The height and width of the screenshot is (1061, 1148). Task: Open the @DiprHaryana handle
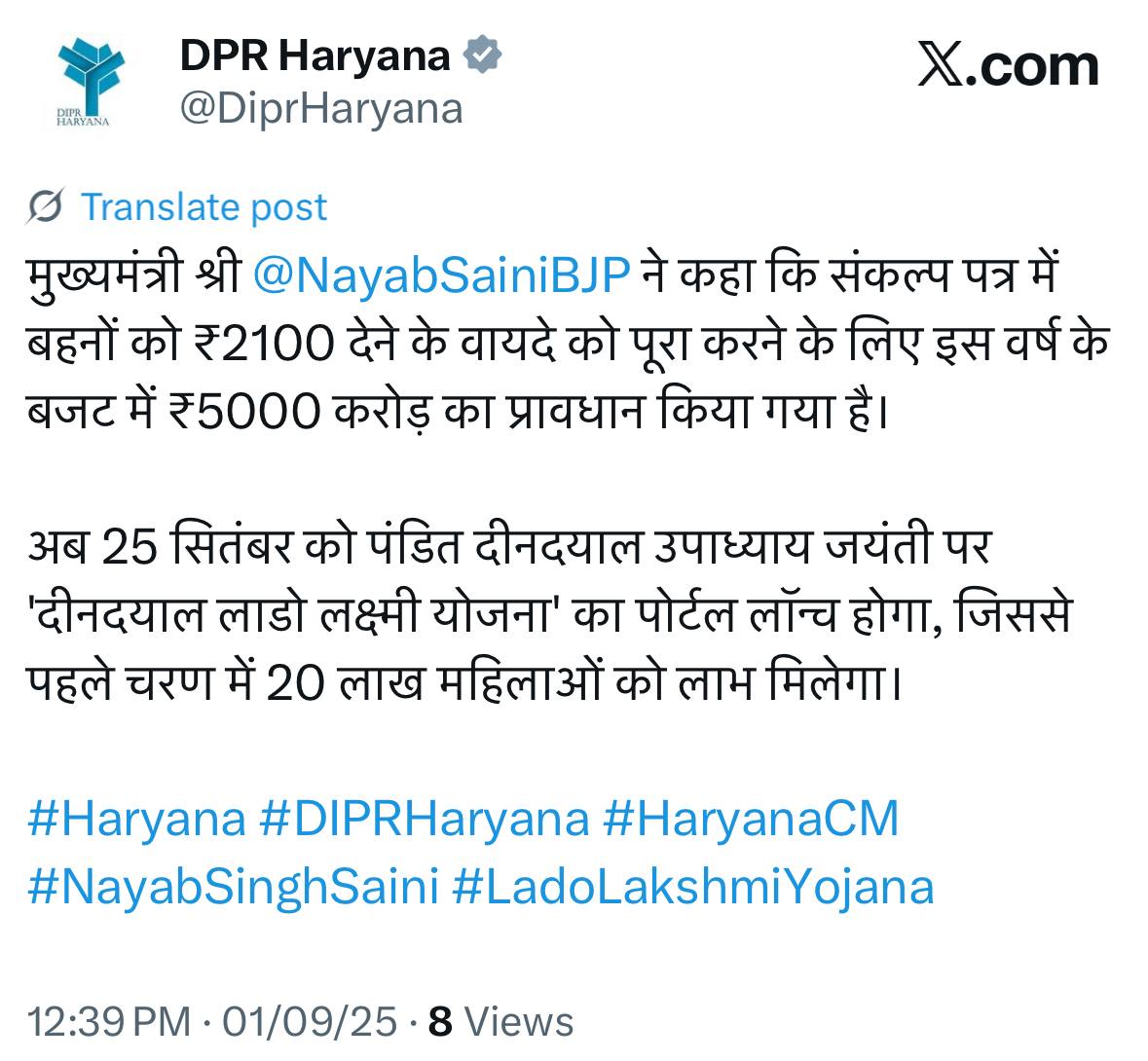point(321,110)
